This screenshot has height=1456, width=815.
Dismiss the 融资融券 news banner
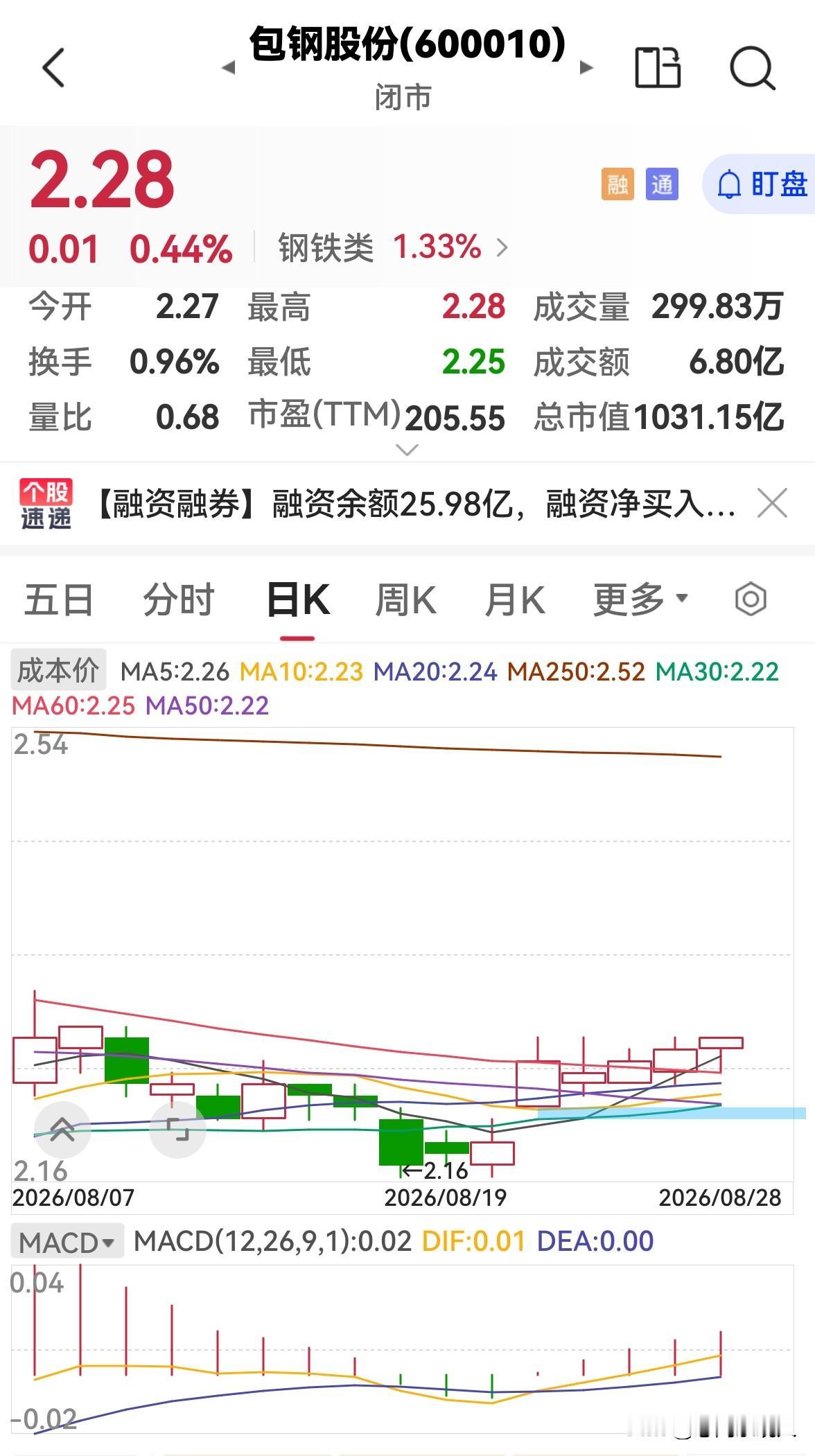(772, 503)
